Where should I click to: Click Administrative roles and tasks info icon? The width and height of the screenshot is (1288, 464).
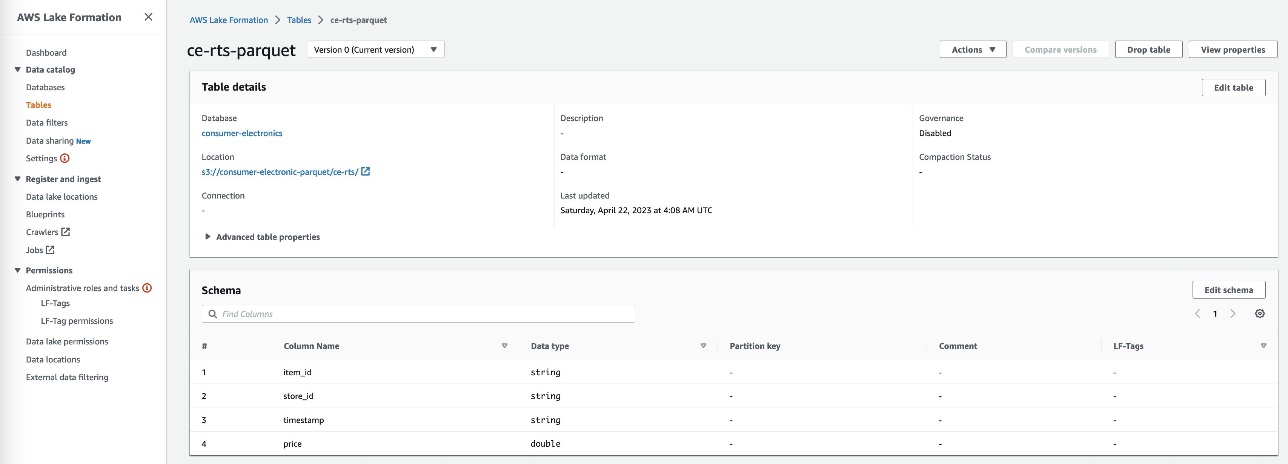(147, 288)
